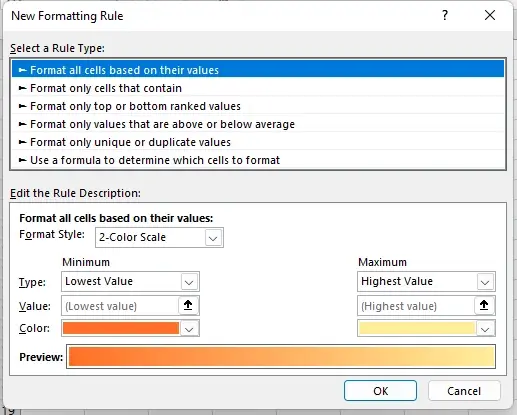Screen dimensions: 517x415
Task: Click the orange Minimum color swatch
Action: (121, 328)
